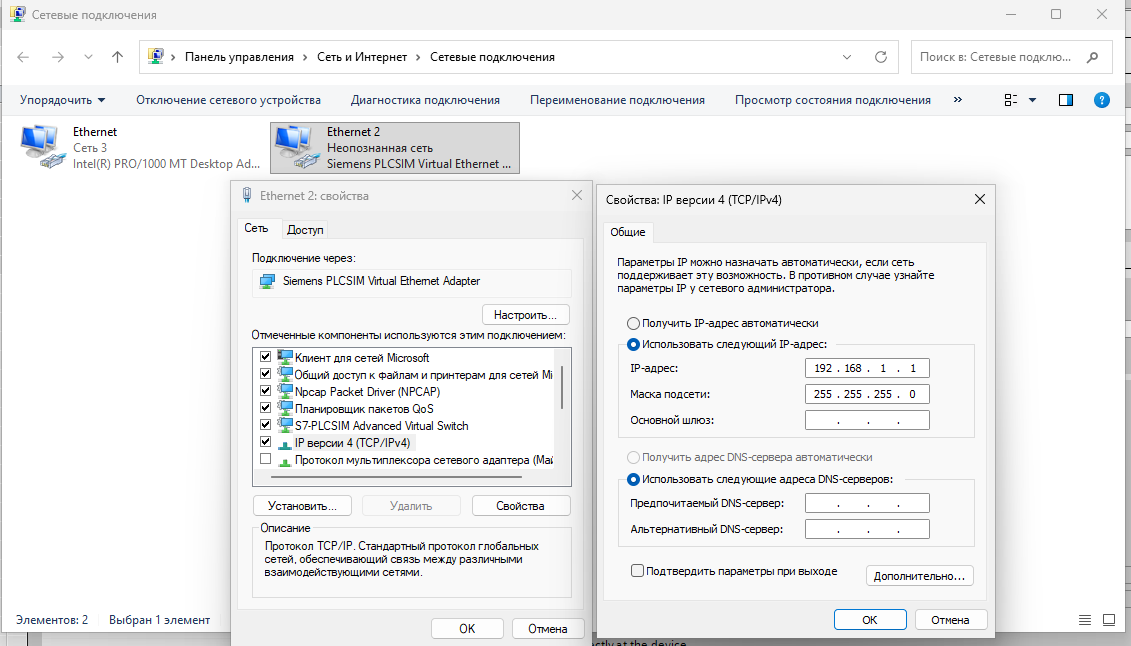1131x646 pixels.
Task: Click the Предпочитаемый DNS-сервер field
Action: coord(867,503)
